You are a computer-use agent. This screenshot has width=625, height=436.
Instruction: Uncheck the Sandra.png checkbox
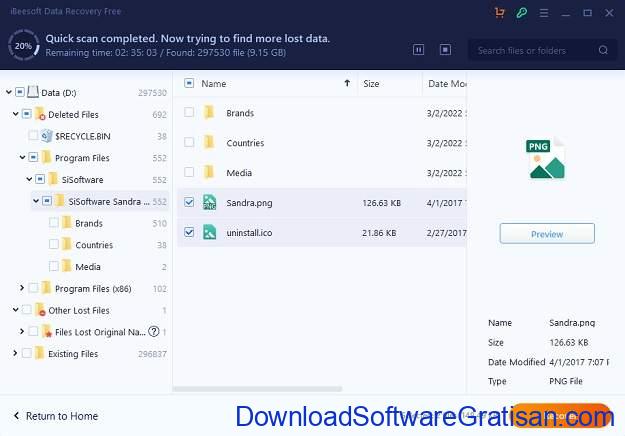189,202
